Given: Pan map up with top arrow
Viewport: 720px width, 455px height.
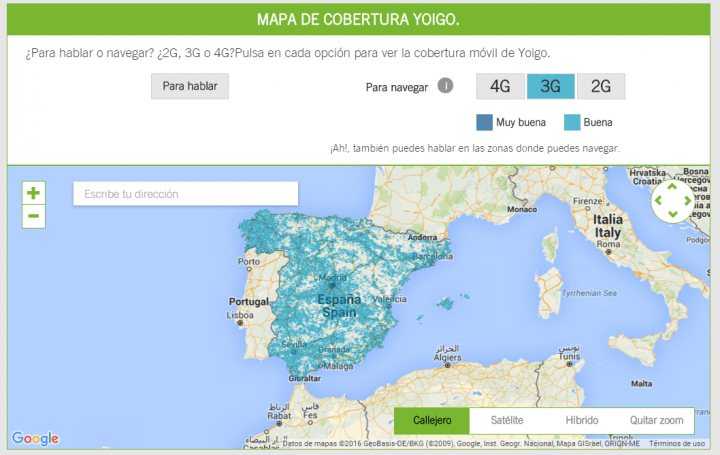Looking at the screenshot, I should click(x=672, y=187).
